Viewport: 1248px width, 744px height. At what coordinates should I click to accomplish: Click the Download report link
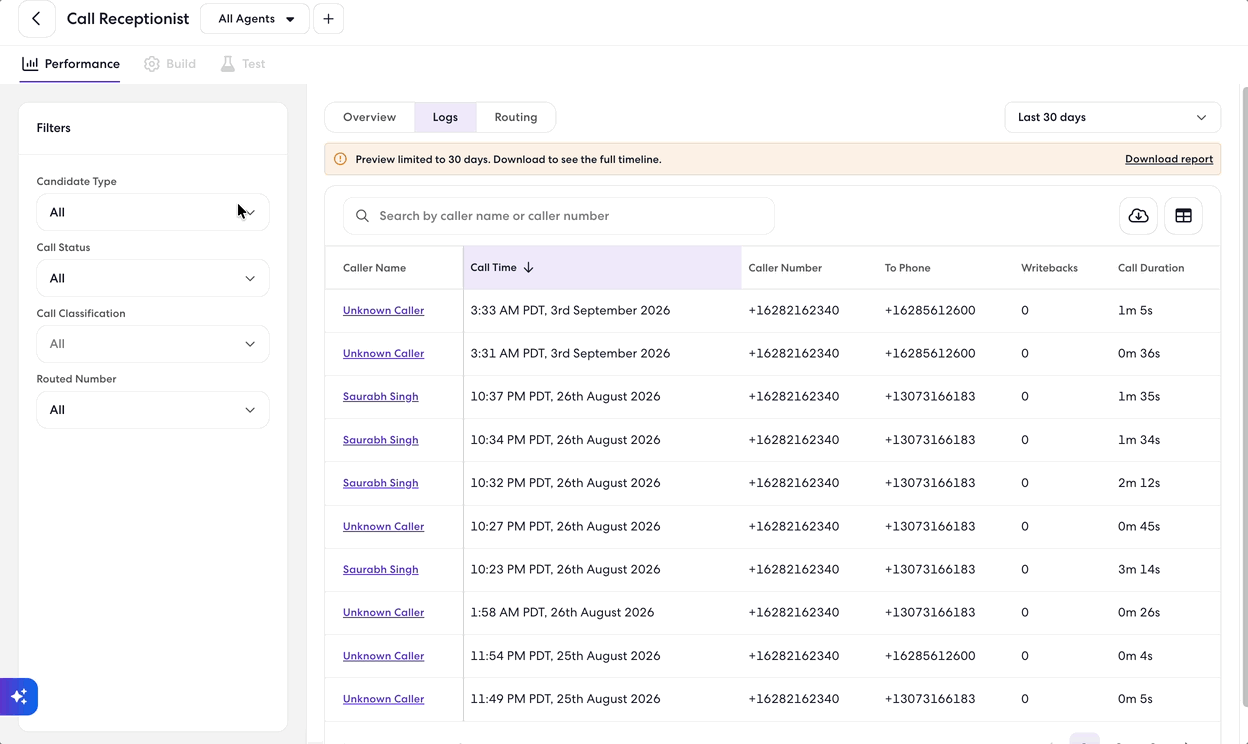[1169, 159]
